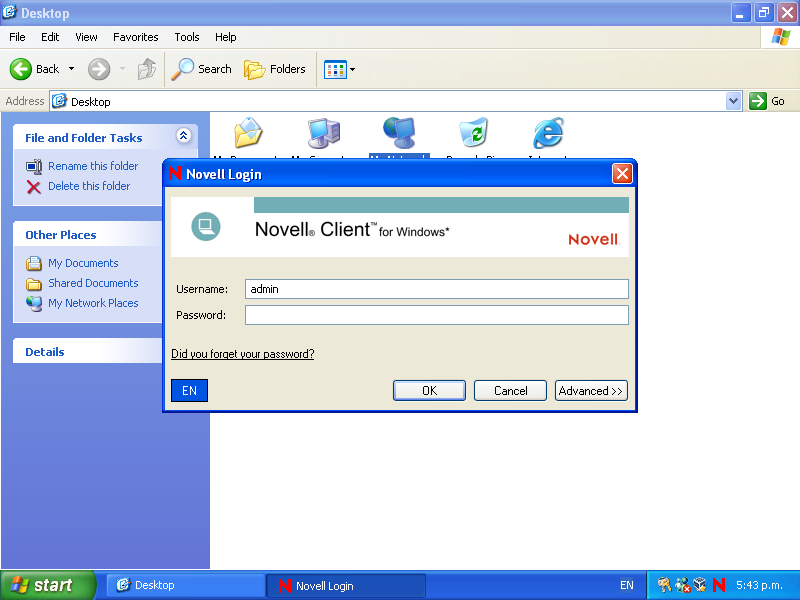Click the Rename this folder icon
The height and width of the screenshot is (600, 800).
point(34,166)
